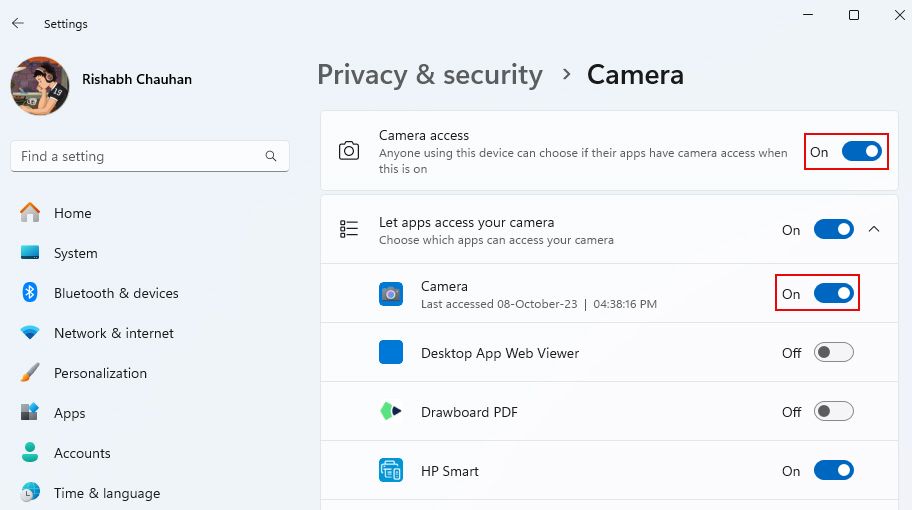Open the Rishabh Chauhan profile picture

click(40, 86)
